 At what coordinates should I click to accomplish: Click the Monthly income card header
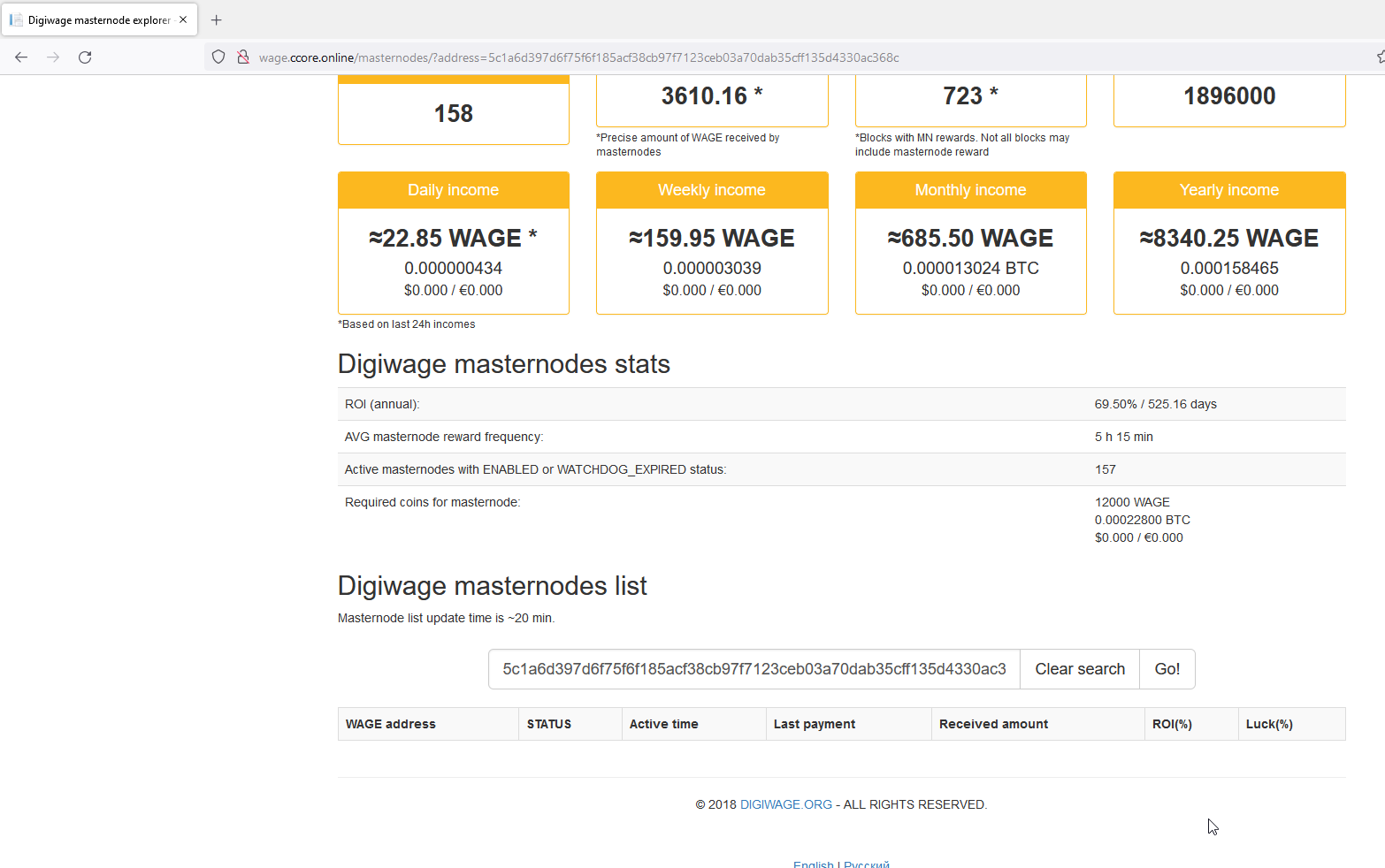pyautogui.click(x=971, y=190)
